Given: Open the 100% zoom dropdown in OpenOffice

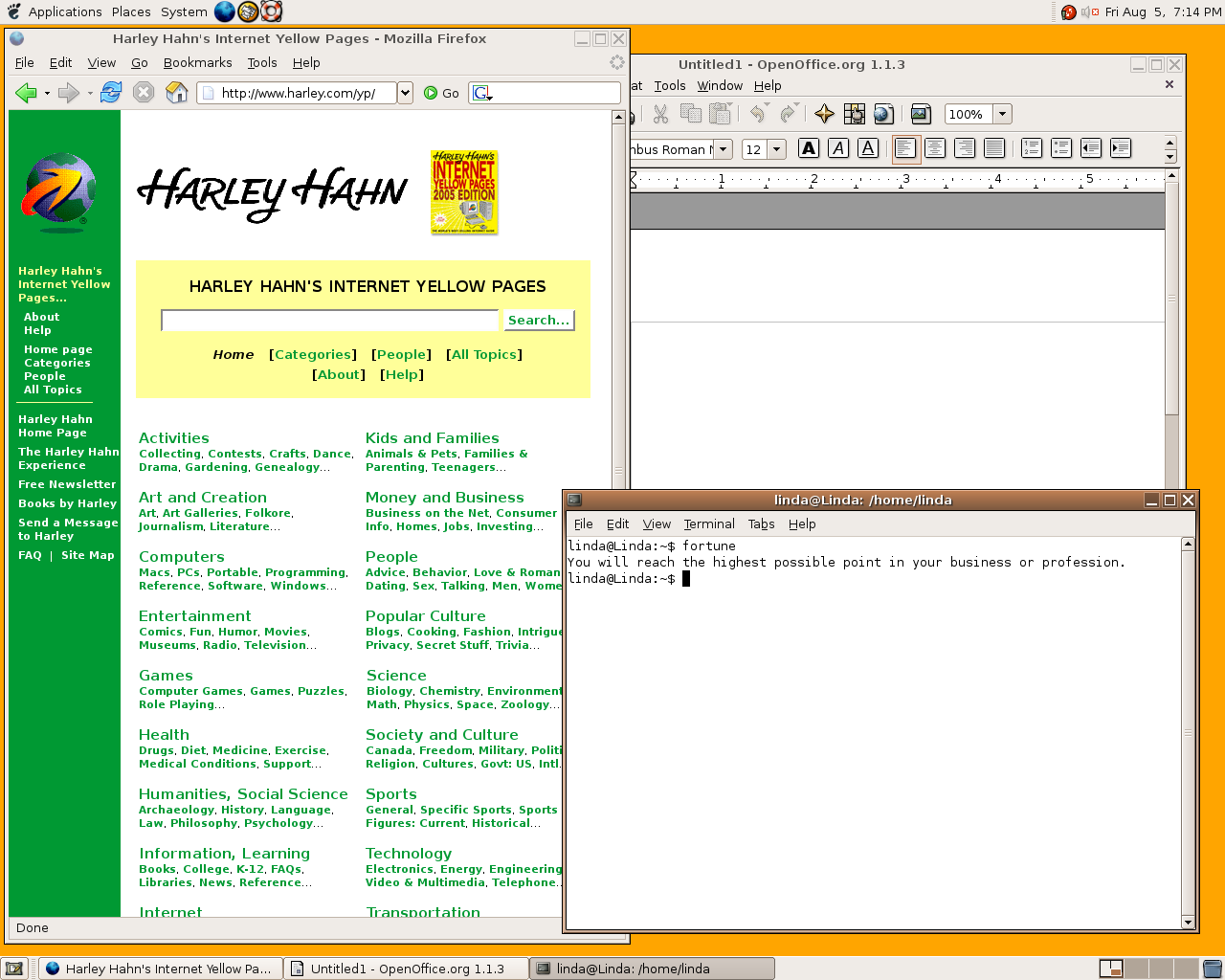Looking at the screenshot, I should click(1003, 114).
